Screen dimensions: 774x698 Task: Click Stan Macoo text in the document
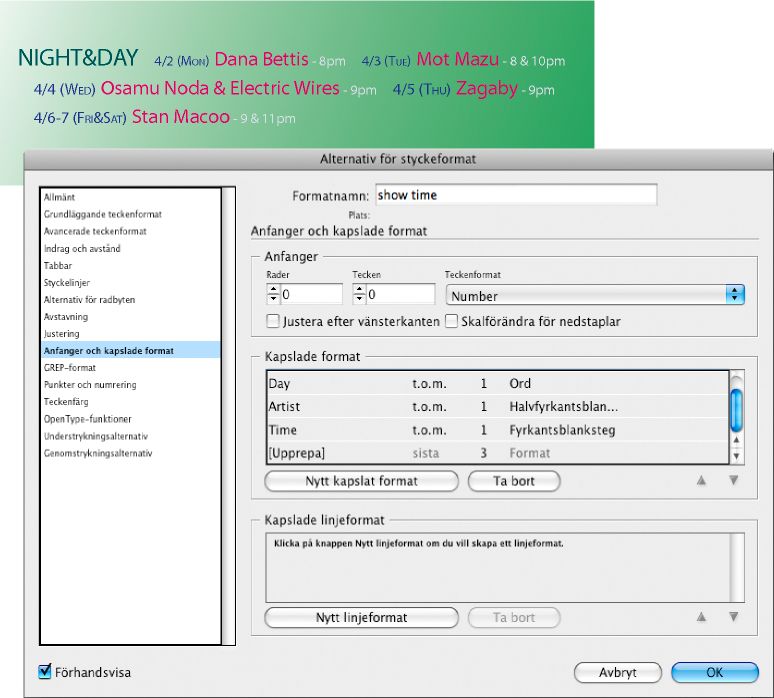[181, 117]
